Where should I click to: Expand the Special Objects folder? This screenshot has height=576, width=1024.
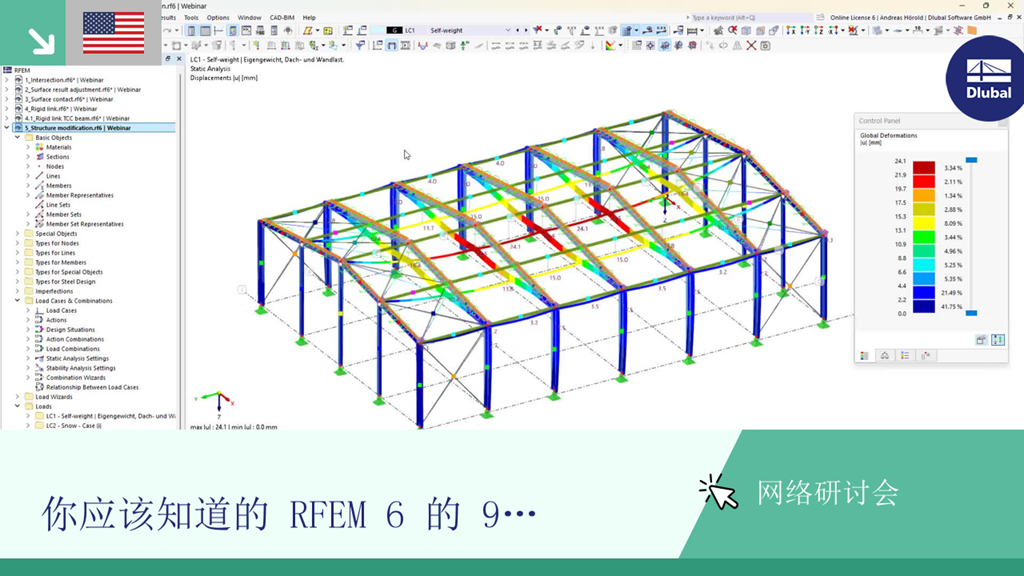[x=18, y=233]
